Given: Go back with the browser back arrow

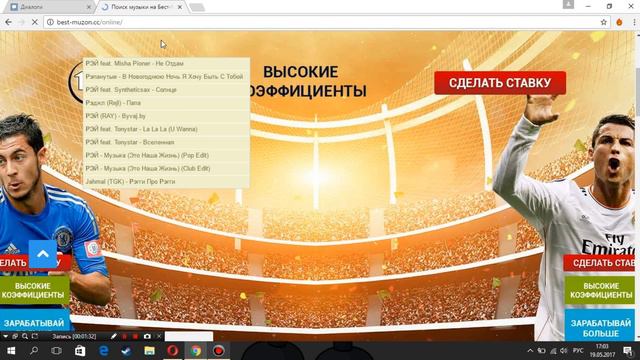Looking at the screenshot, I should point(8,22).
